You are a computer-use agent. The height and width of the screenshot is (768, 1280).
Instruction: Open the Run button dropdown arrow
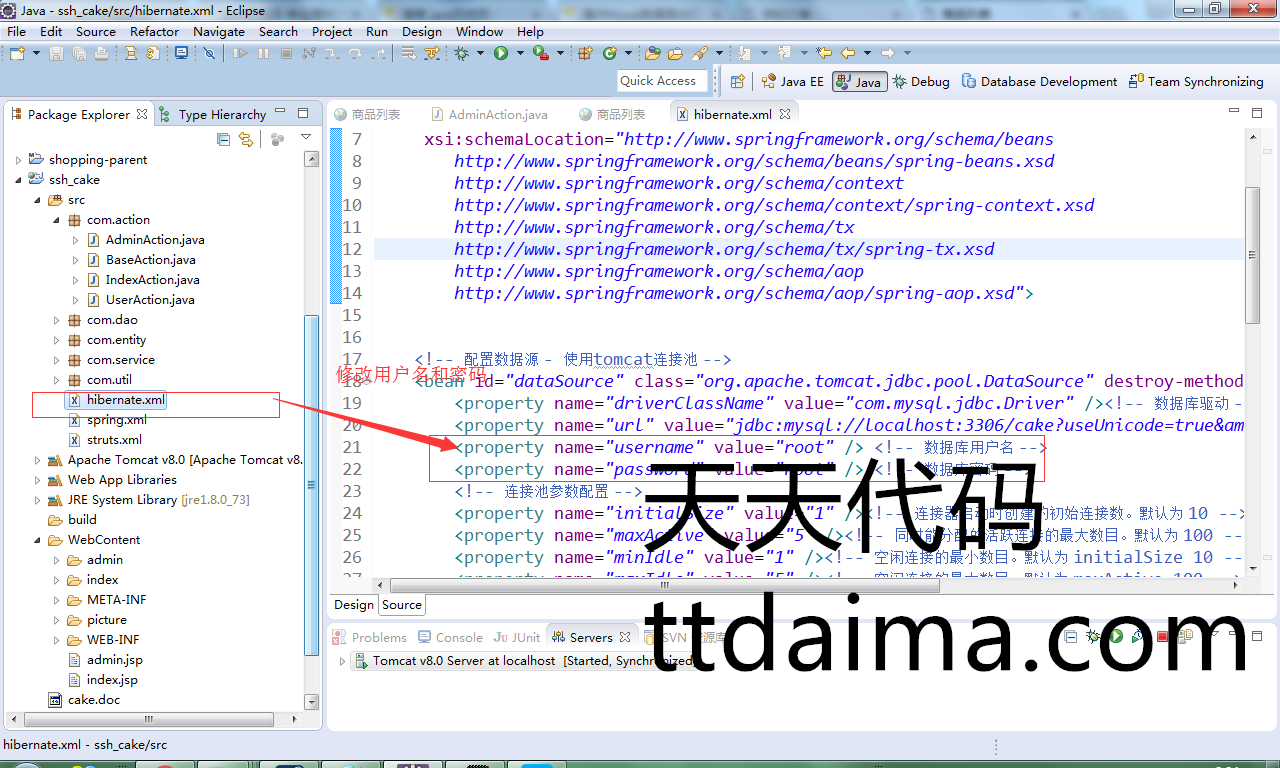click(x=518, y=53)
